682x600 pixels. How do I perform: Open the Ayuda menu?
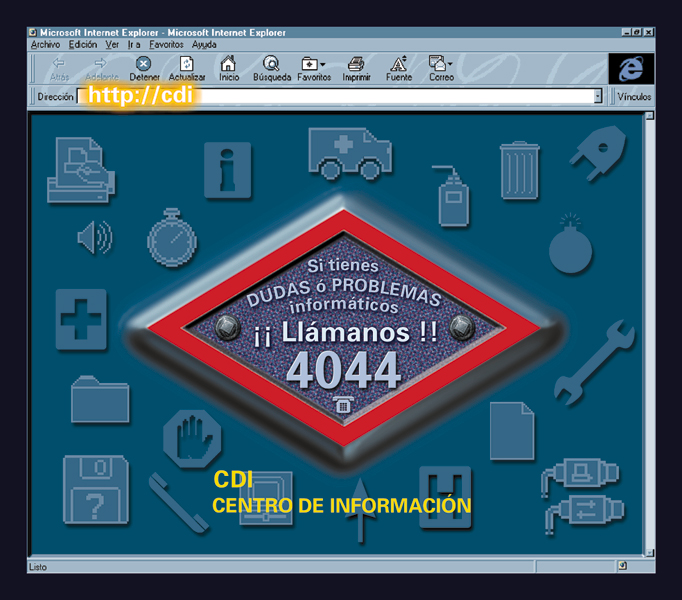(204, 45)
